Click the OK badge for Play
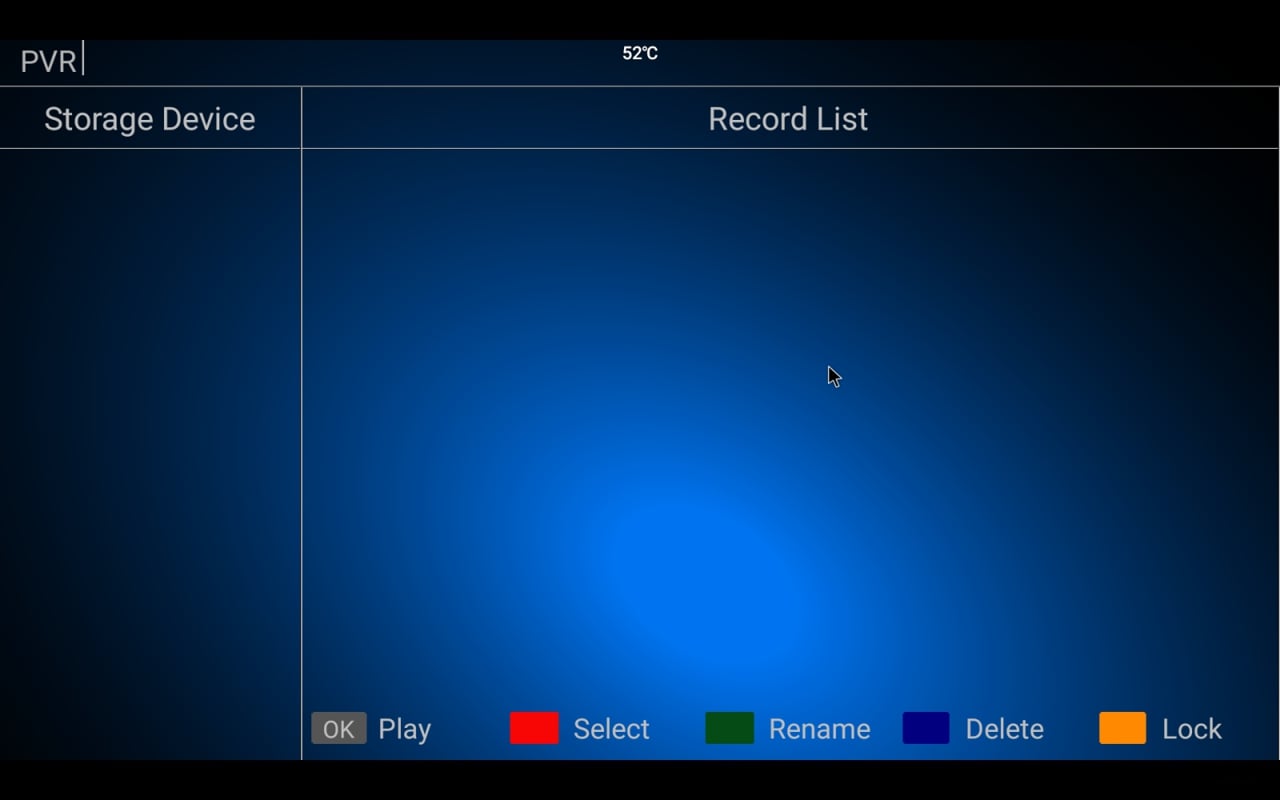This screenshot has height=800, width=1280. [x=338, y=729]
